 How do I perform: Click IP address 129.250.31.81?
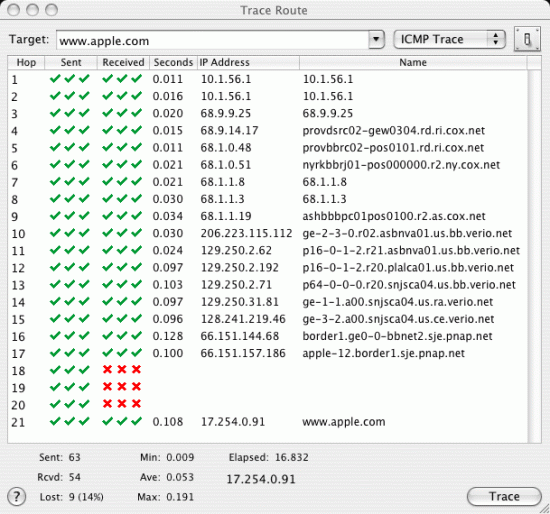point(240,302)
